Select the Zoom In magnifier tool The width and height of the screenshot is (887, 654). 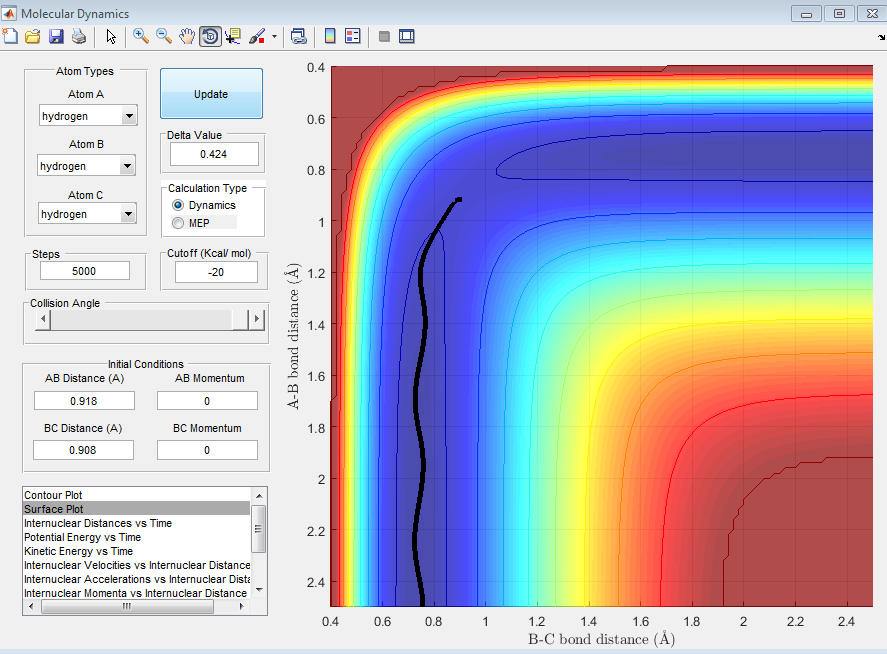tap(140, 36)
